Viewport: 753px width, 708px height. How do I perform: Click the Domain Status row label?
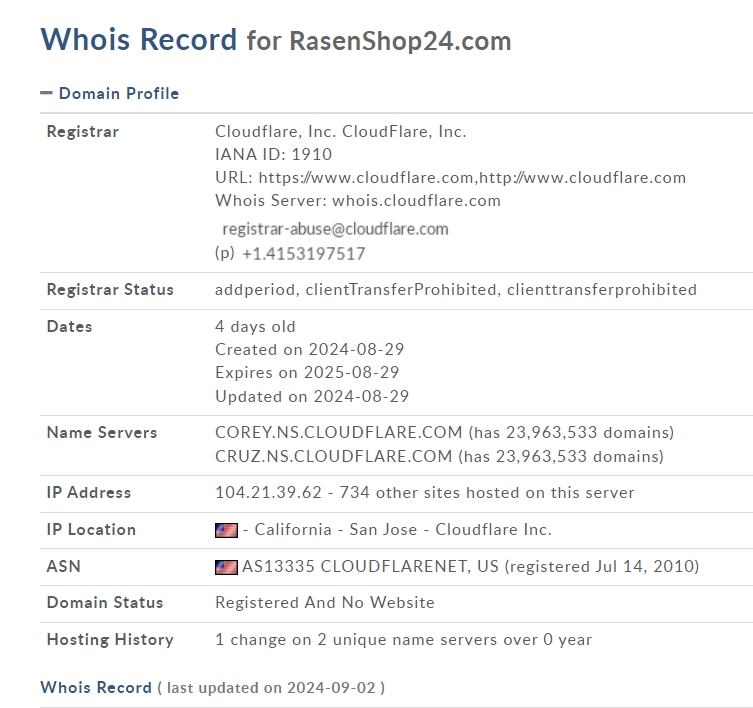tap(105, 602)
